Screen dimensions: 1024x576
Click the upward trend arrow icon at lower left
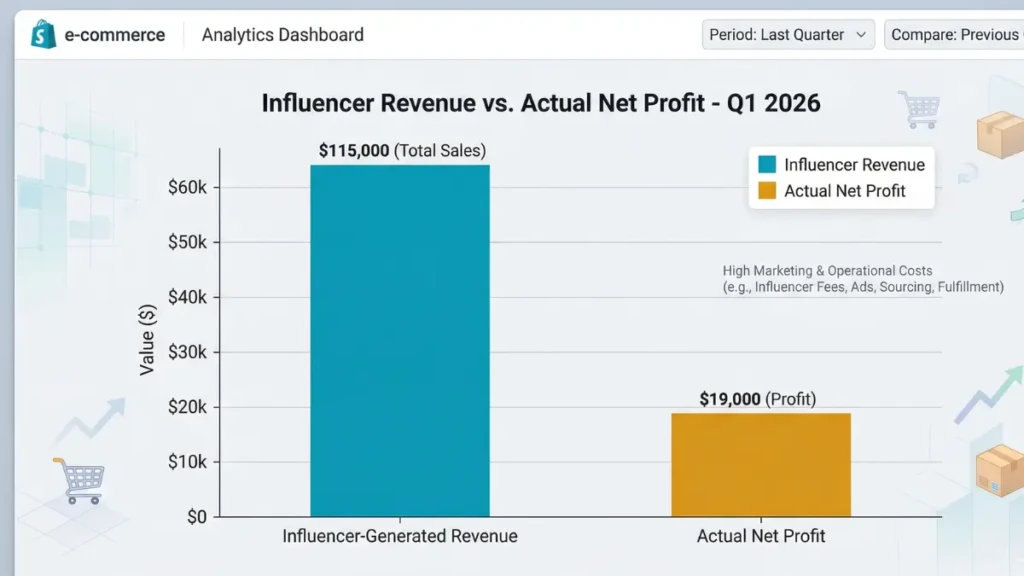click(88, 421)
